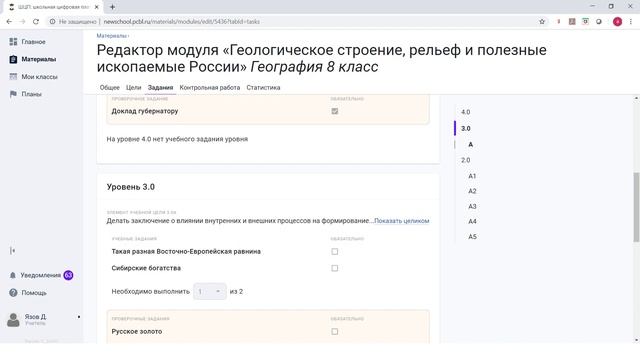Open task Сибирские богатства
Image resolution: width=640 pixels, height=360 pixels.
[146, 268]
